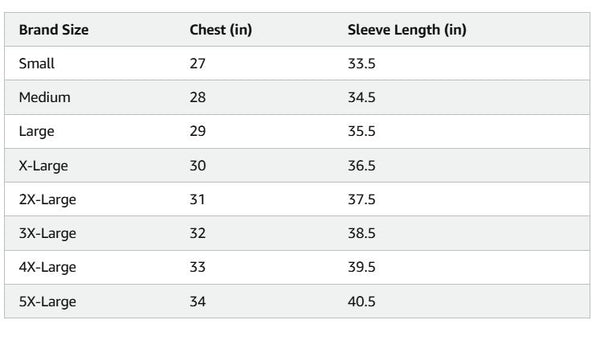Click the Sleeve Length (in) column header
Image resolution: width=600 pixels, height=361 pixels.
tap(407, 30)
